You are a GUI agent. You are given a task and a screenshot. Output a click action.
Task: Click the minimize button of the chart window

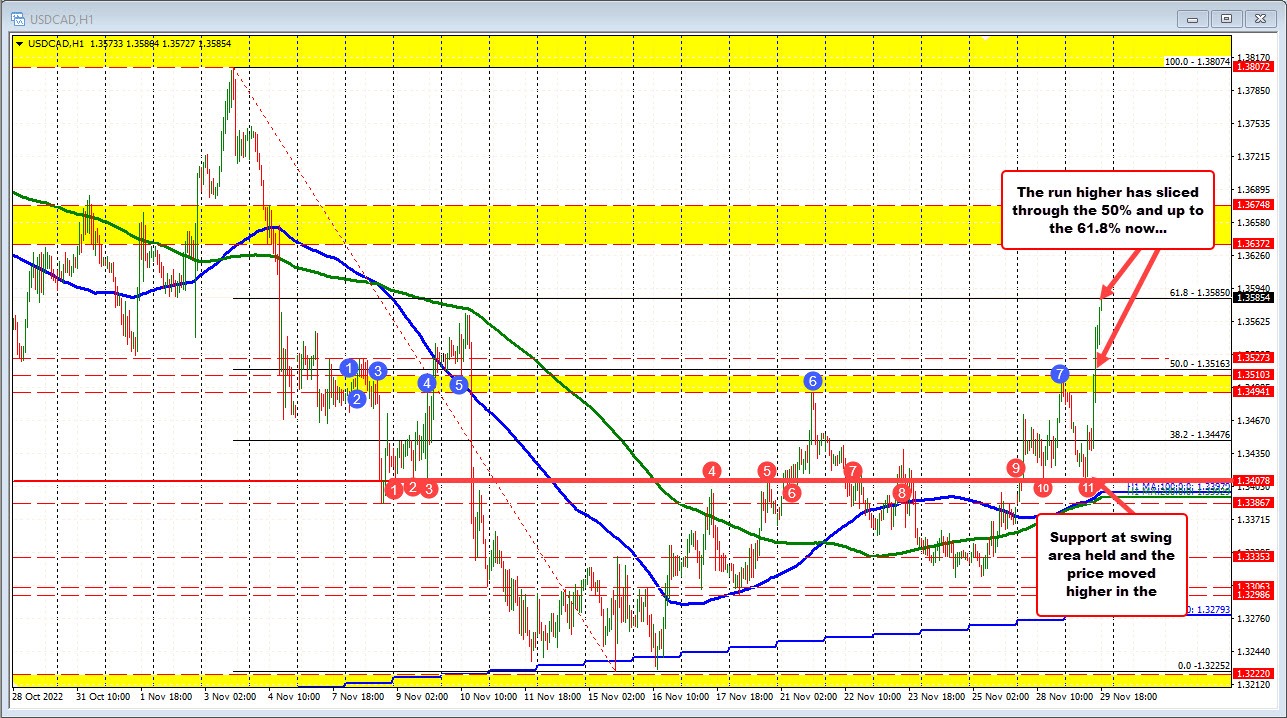1193,18
